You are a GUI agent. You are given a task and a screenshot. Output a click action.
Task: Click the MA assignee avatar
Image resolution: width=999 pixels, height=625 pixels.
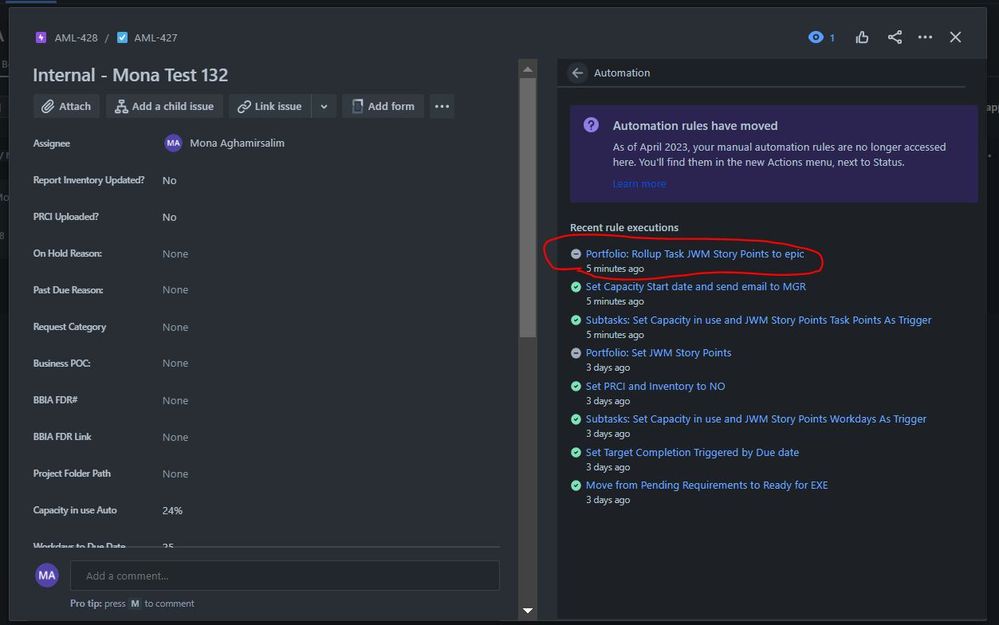(173, 143)
